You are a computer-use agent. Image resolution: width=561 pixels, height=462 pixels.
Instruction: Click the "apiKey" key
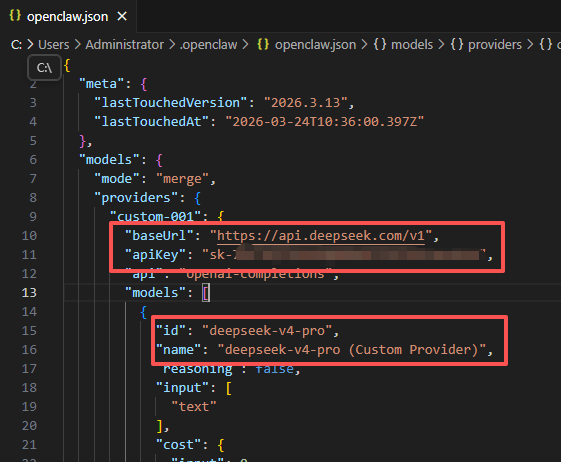pyautogui.click(x=155, y=255)
